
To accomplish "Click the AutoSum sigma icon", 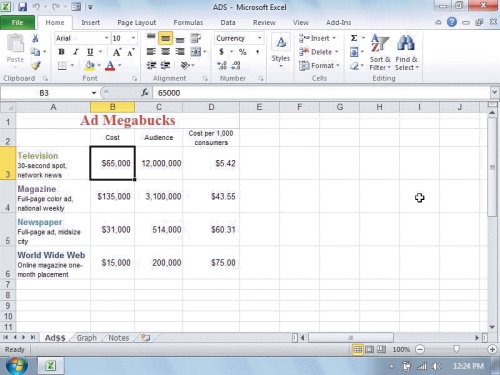I will coord(354,38).
